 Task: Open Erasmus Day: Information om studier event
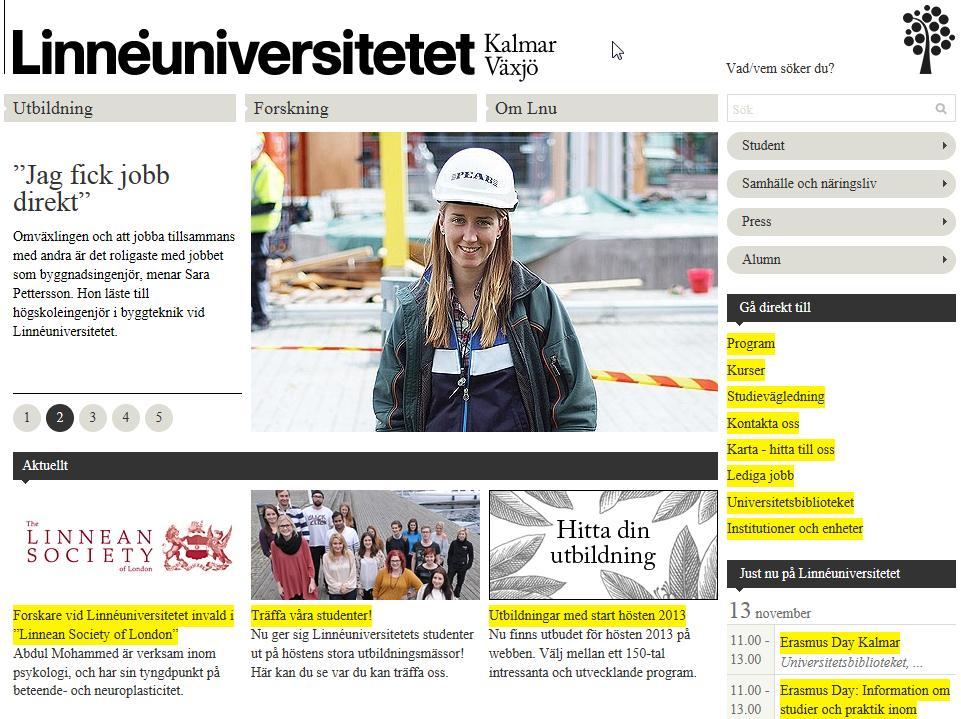click(x=865, y=700)
